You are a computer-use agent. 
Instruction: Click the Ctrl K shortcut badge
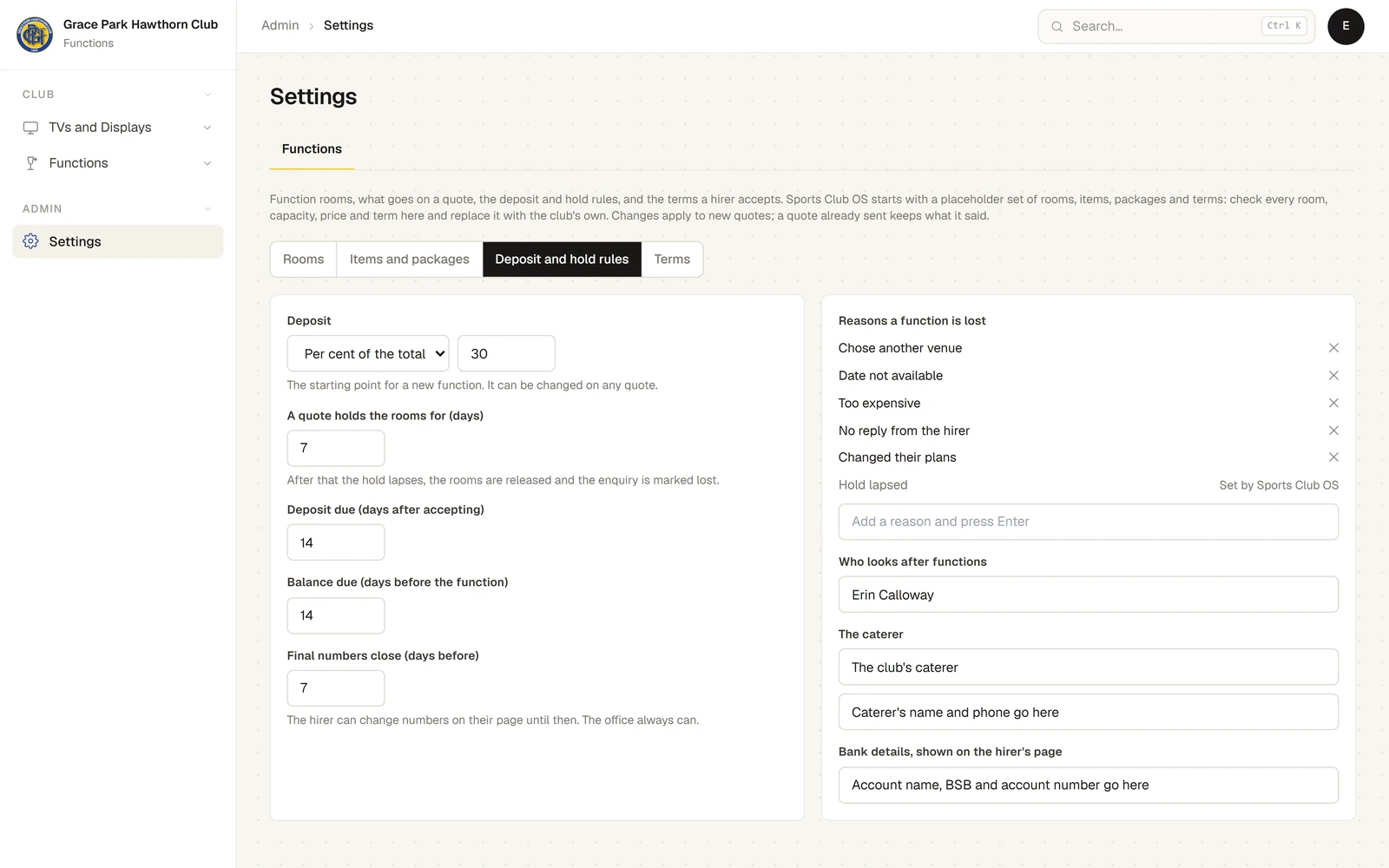[x=1284, y=26]
